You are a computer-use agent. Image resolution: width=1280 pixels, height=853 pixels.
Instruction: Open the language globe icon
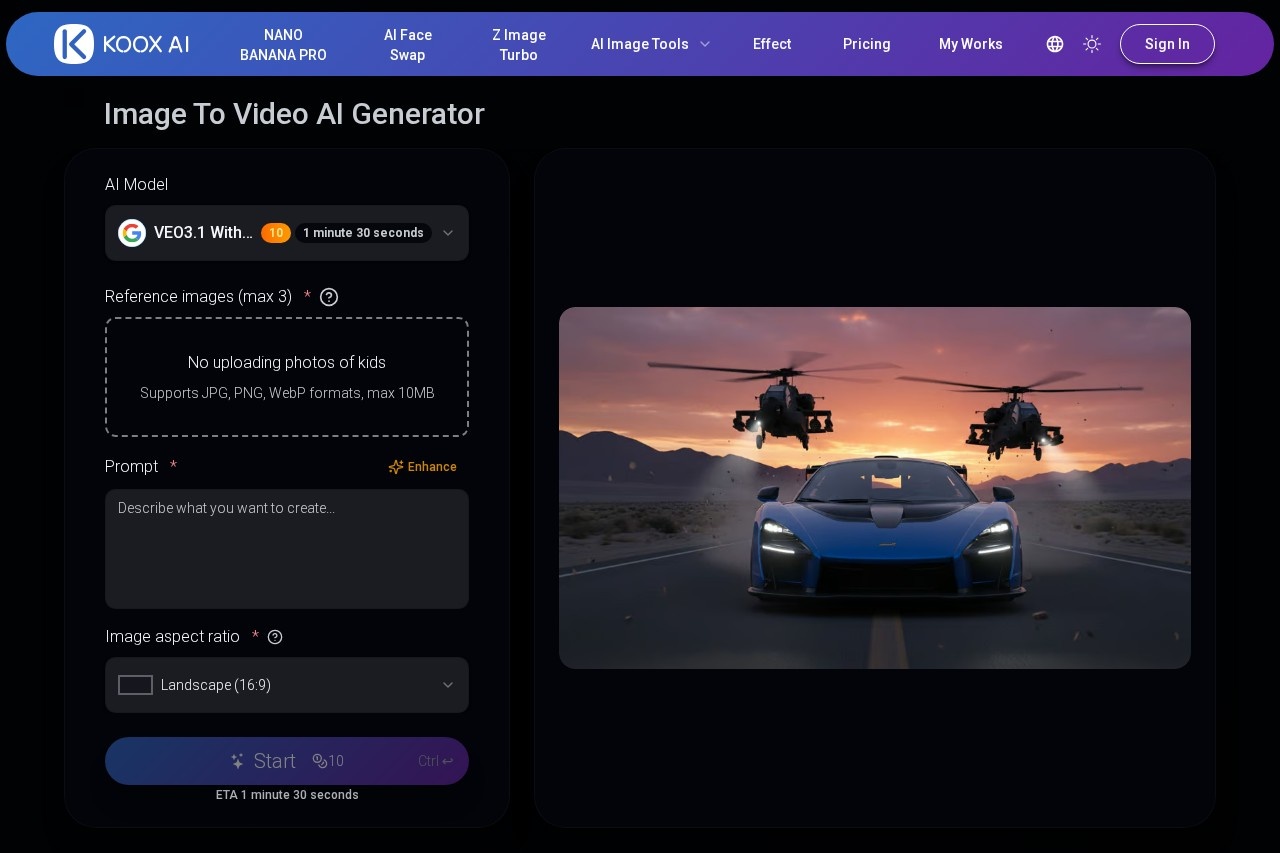pos(1055,44)
